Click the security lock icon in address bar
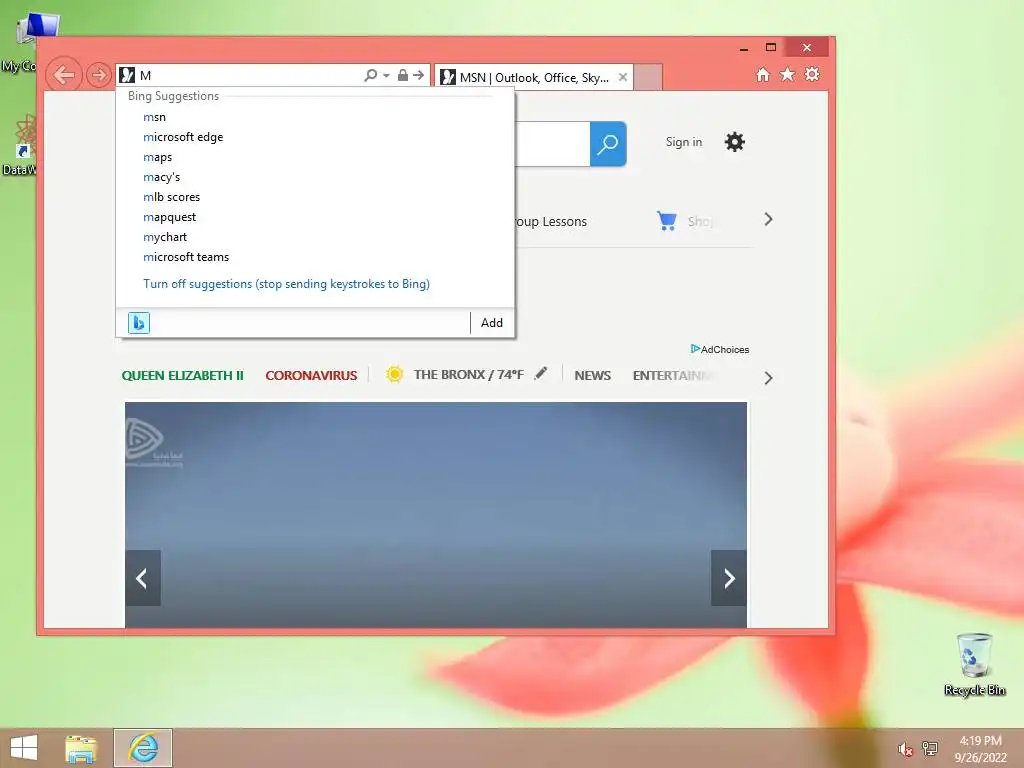Screen dimensions: 1024x768 click(403, 75)
